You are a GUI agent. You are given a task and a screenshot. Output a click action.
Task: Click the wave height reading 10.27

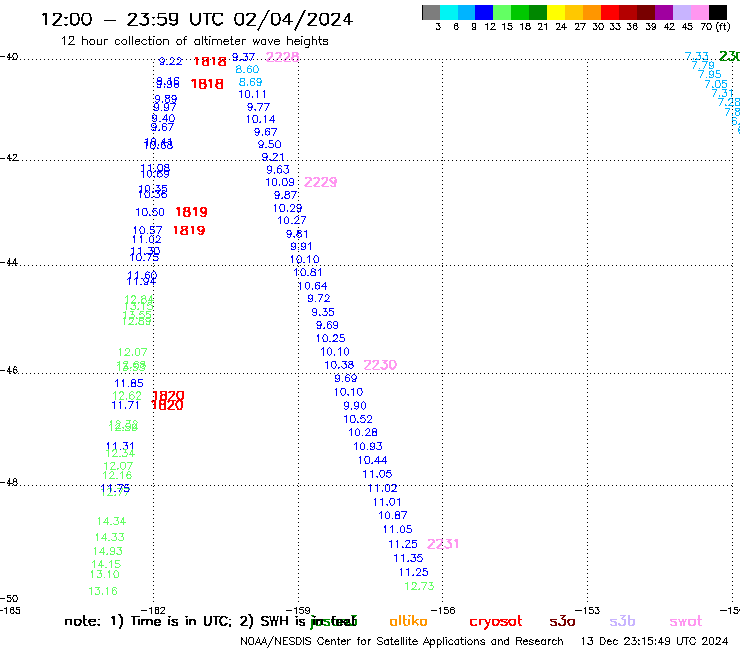[292, 220]
